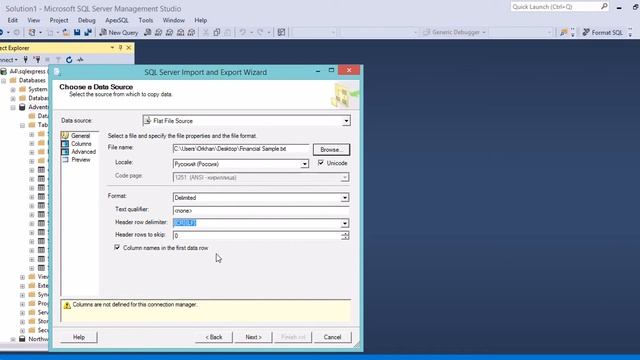
Task: Click the Save All icon in the toolbar
Action: click(88, 32)
